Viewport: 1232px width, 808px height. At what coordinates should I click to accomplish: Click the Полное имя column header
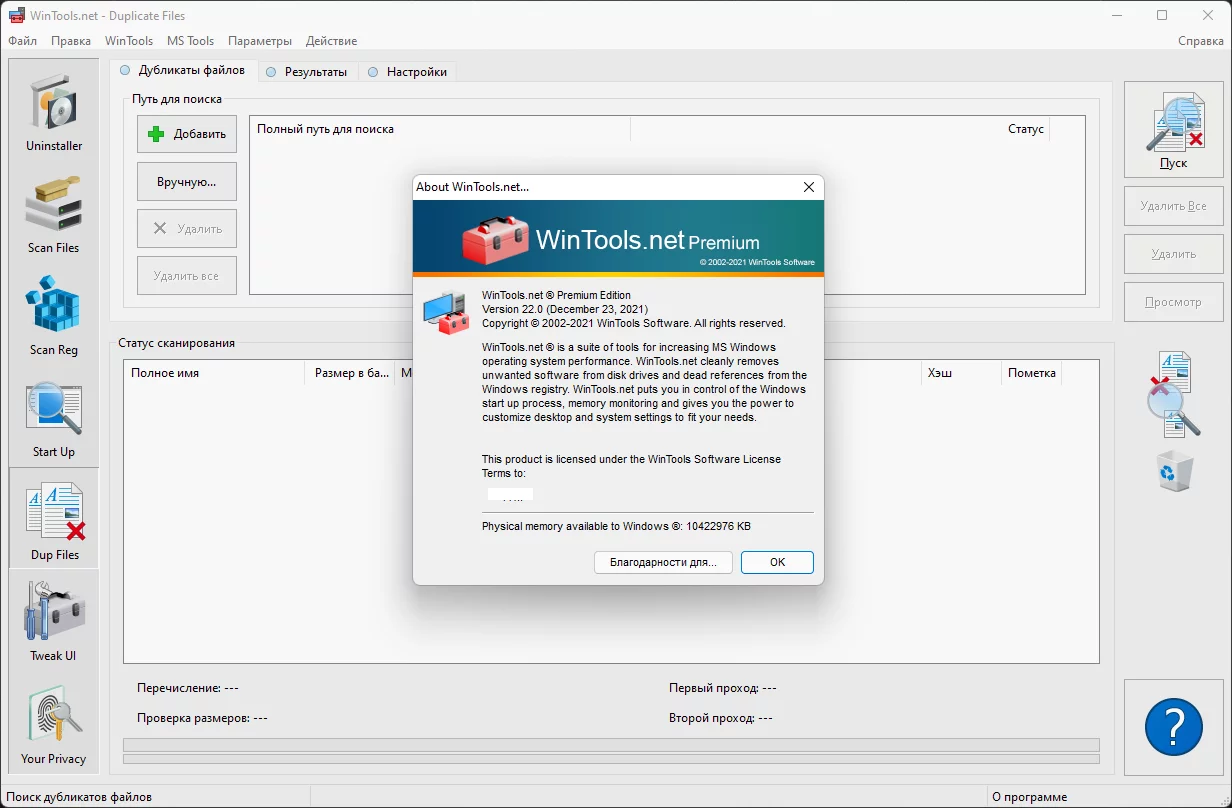214,373
